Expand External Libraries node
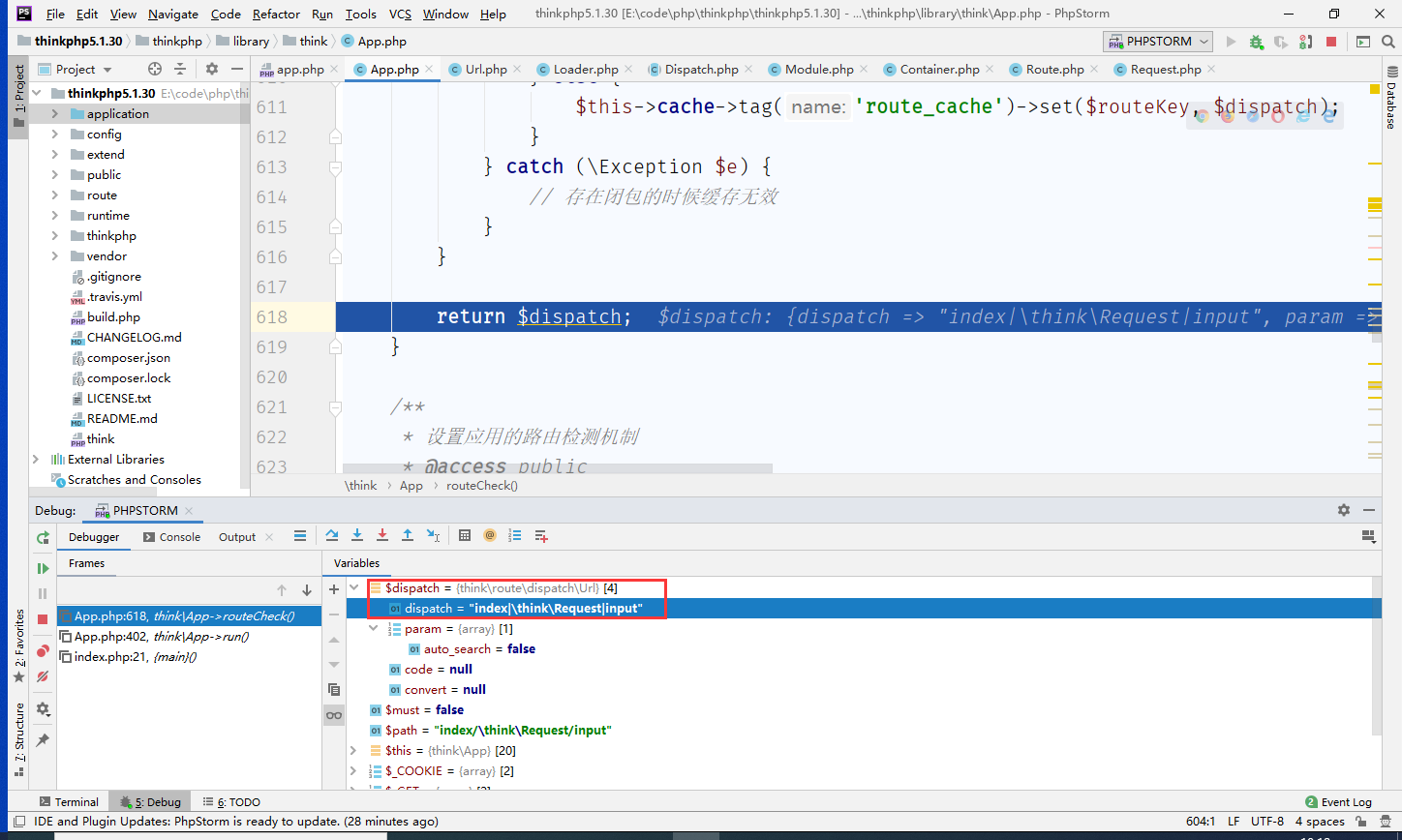 pyautogui.click(x=37, y=459)
